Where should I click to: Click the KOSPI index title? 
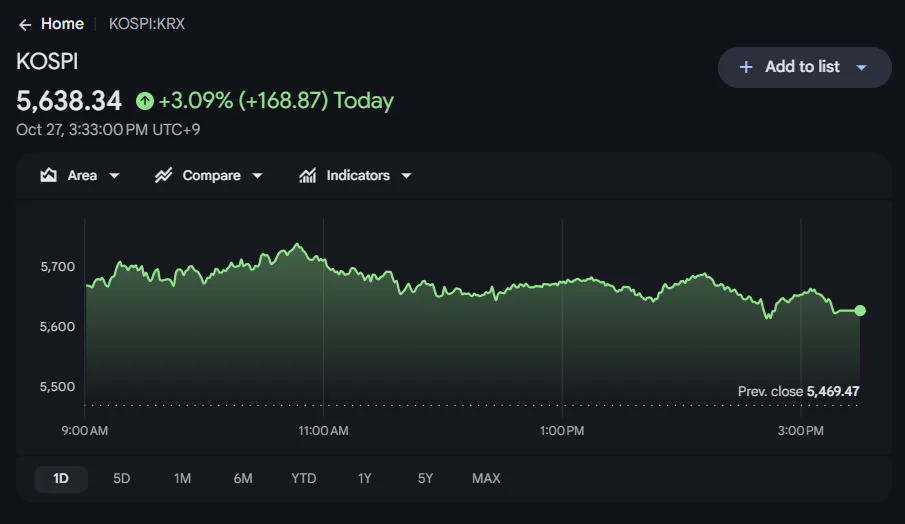(x=47, y=62)
